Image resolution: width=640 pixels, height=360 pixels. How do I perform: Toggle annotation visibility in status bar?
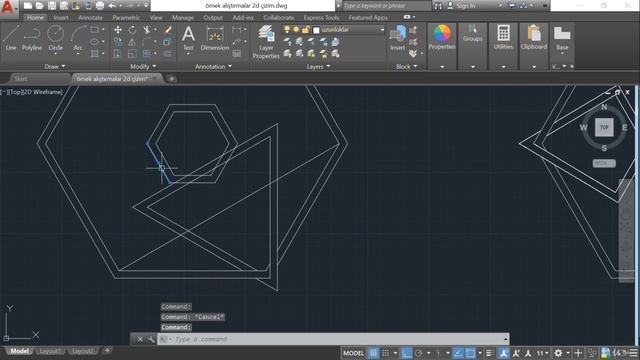point(504,353)
